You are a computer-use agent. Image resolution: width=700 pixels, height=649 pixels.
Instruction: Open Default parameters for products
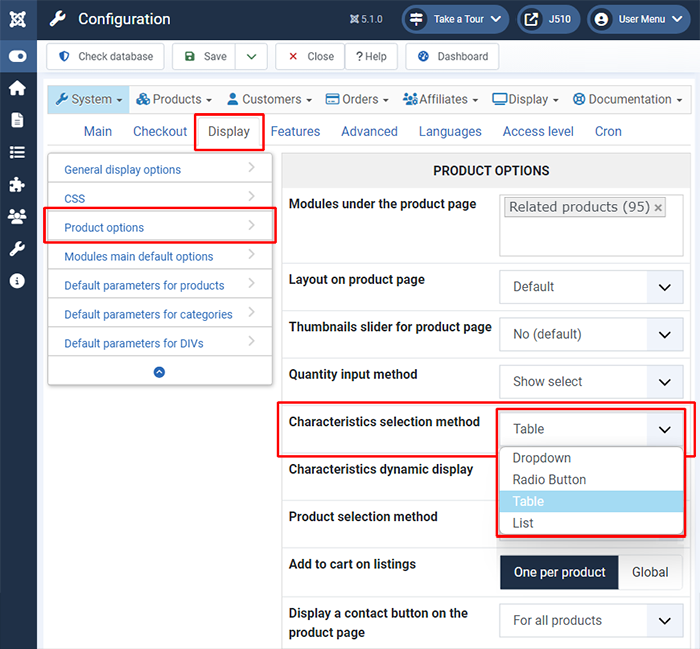coord(160,284)
